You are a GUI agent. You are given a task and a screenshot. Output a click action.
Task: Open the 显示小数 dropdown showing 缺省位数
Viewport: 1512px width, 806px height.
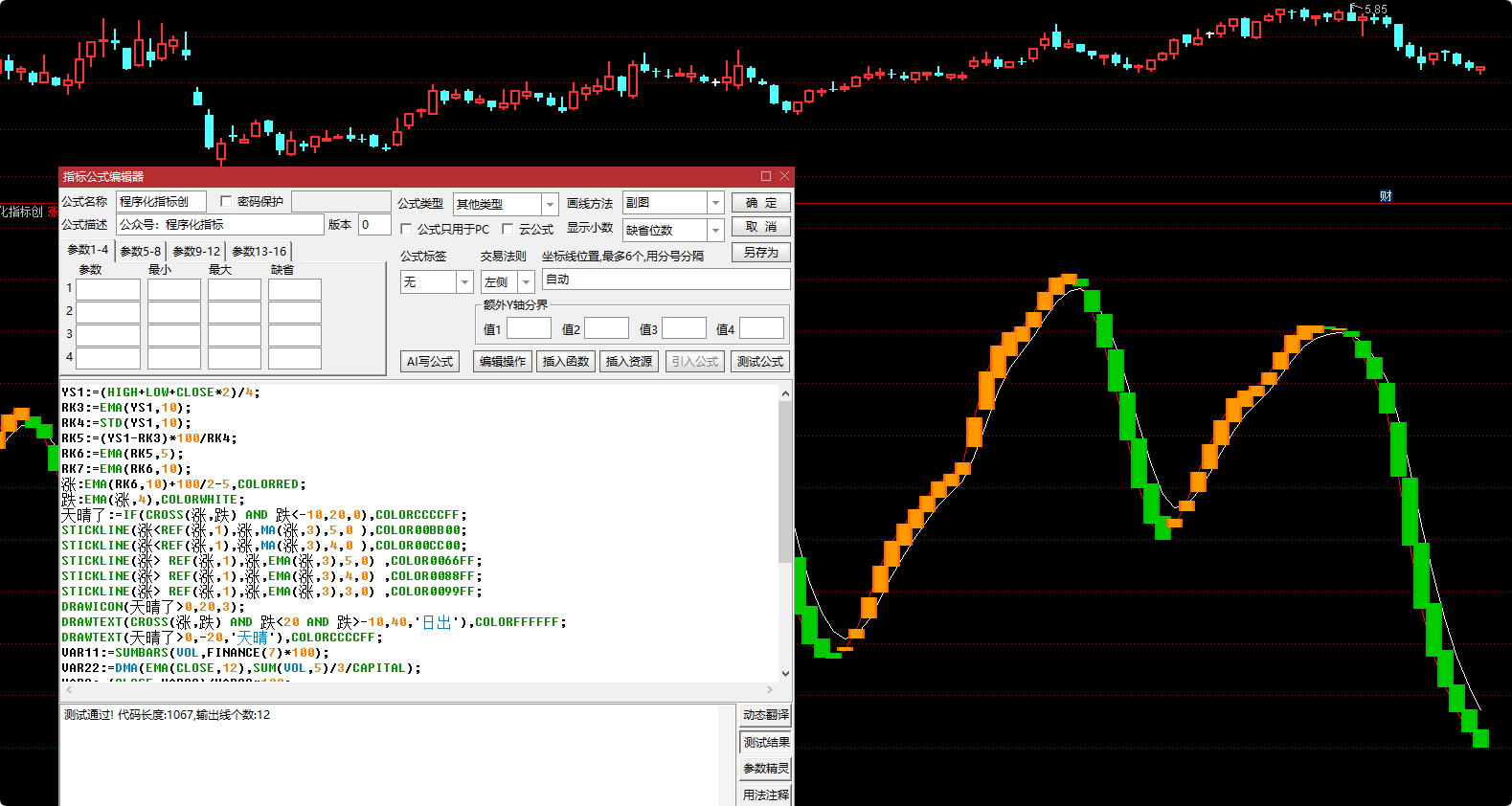point(715,230)
